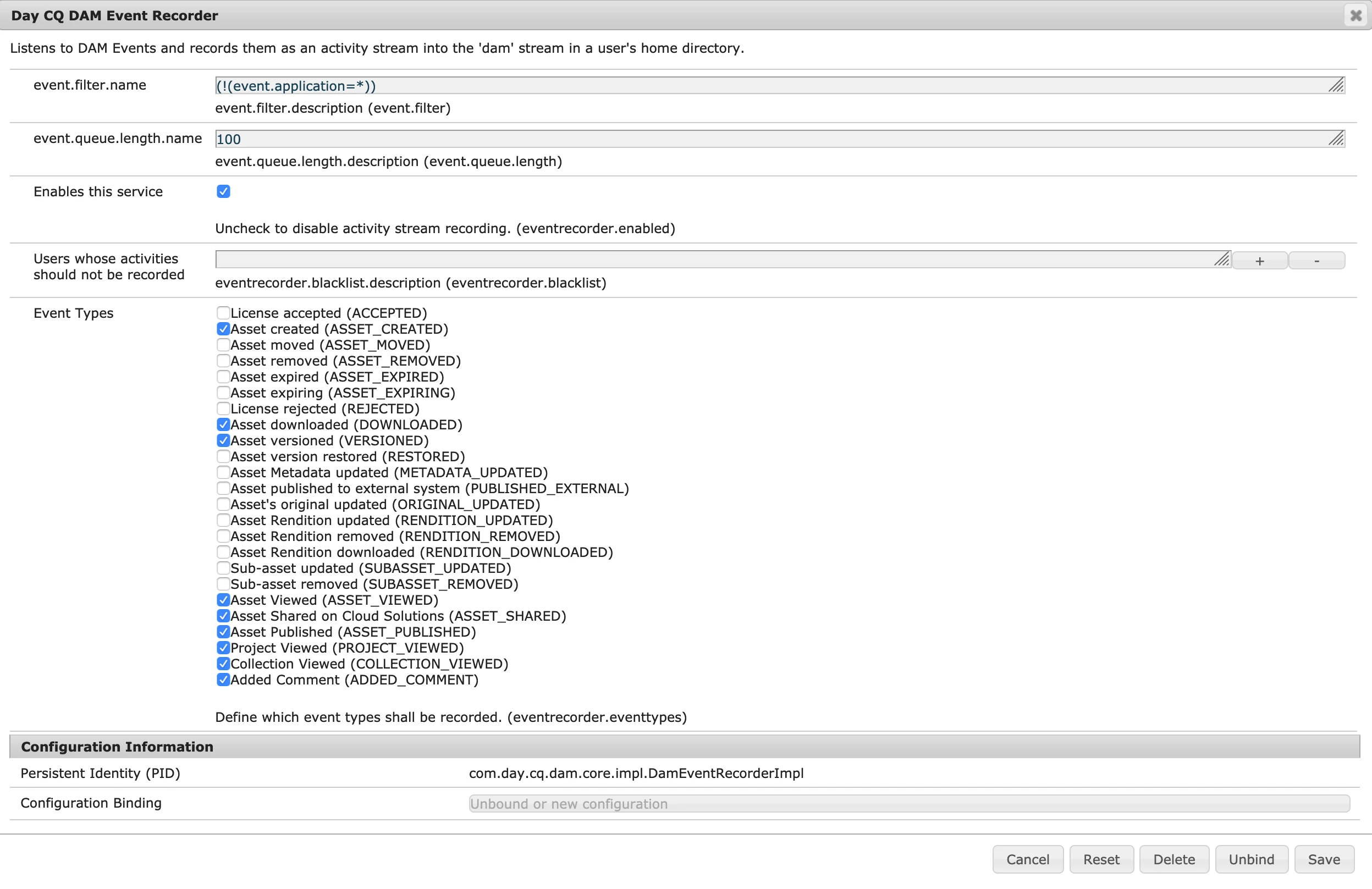Uncheck Asset created (ASSET_CREATED) event
The height and width of the screenshot is (889, 1372).
[223, 329]
